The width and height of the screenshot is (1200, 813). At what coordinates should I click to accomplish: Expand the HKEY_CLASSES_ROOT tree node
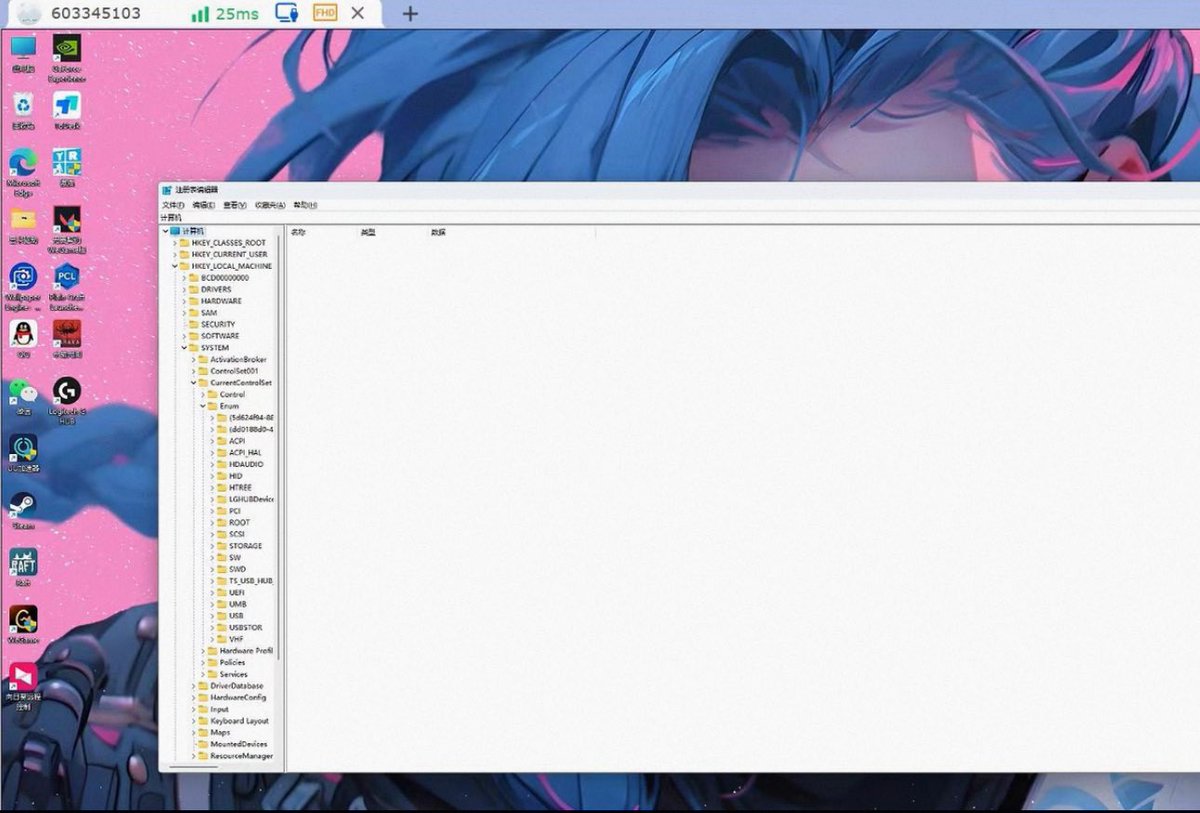point(175,243)
